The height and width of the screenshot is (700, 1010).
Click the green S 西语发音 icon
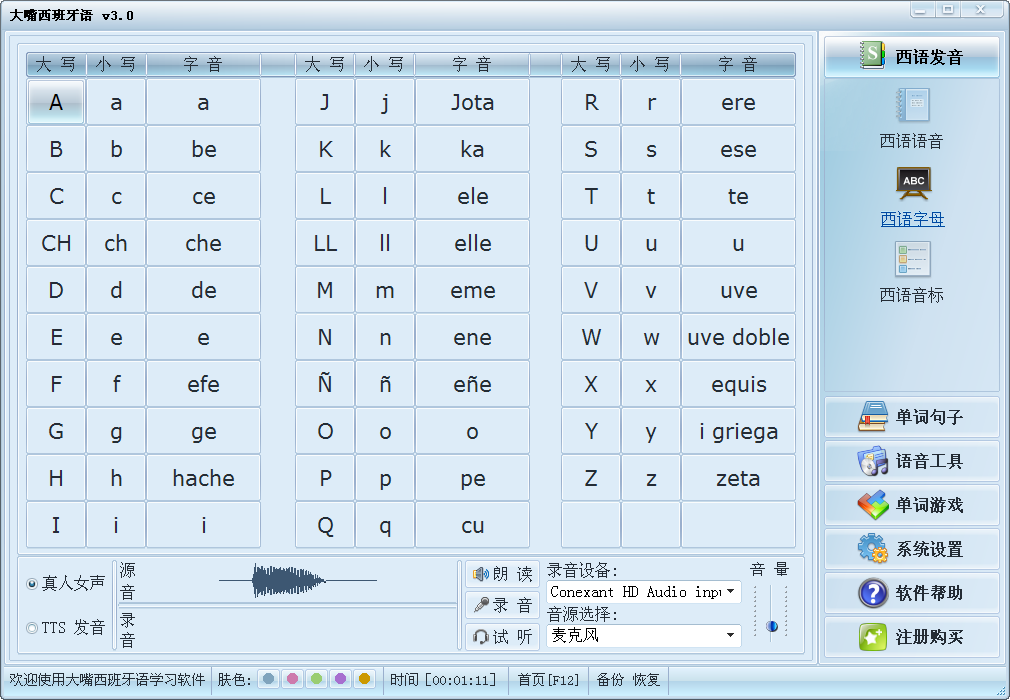(873, 55)
